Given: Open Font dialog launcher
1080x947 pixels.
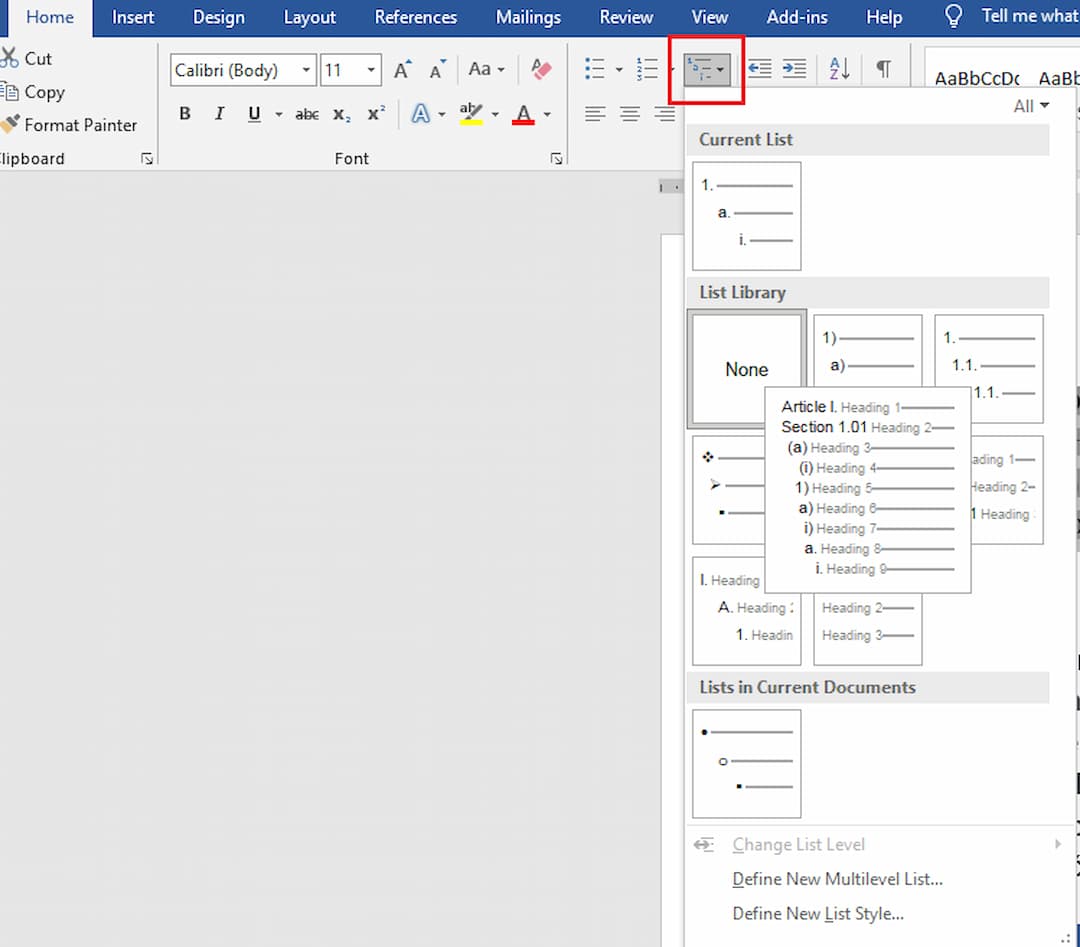Looking at the screenshot, I should tap(557, 159).
